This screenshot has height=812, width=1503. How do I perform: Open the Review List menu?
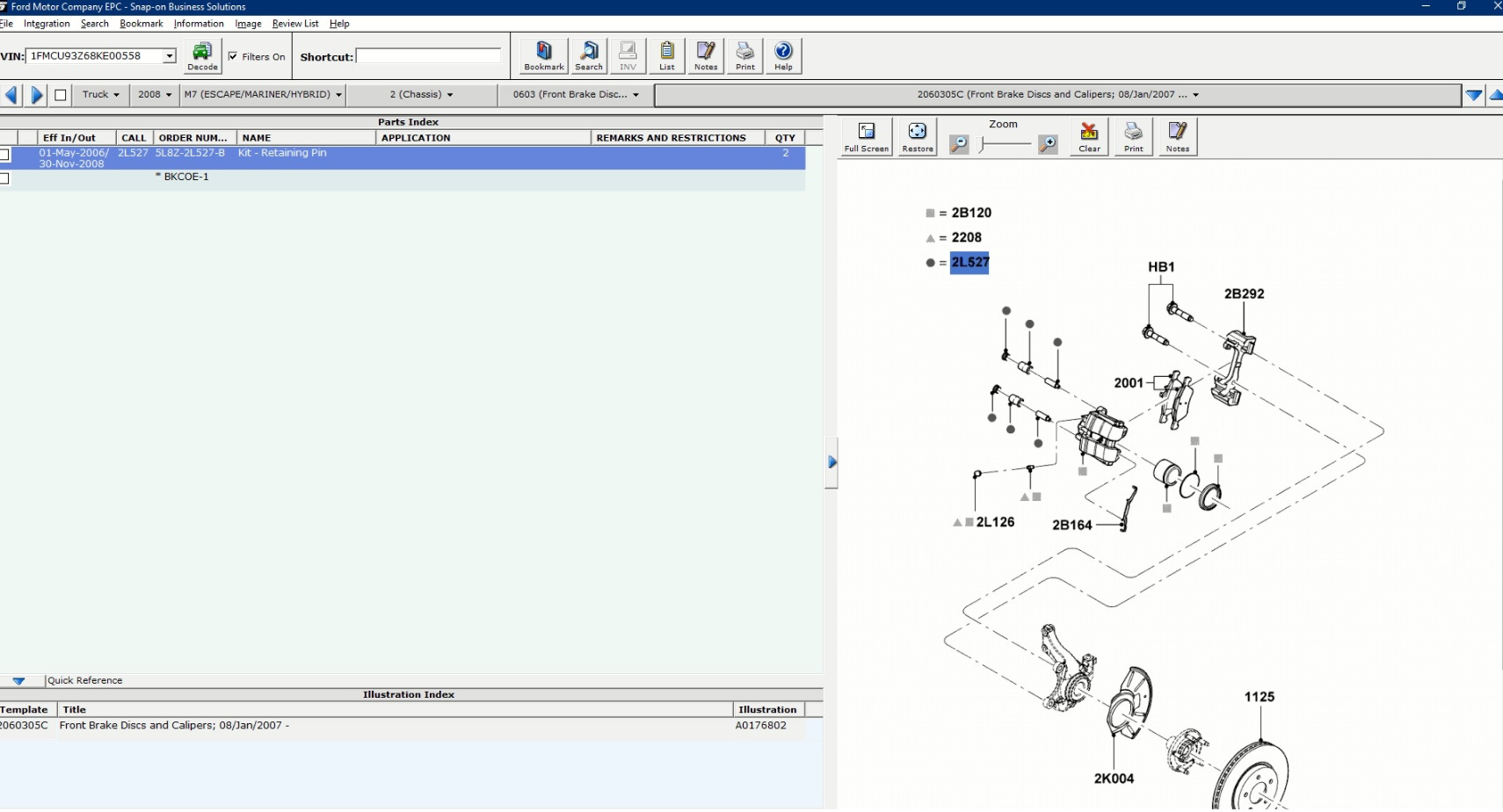click(x=295, y=24)
